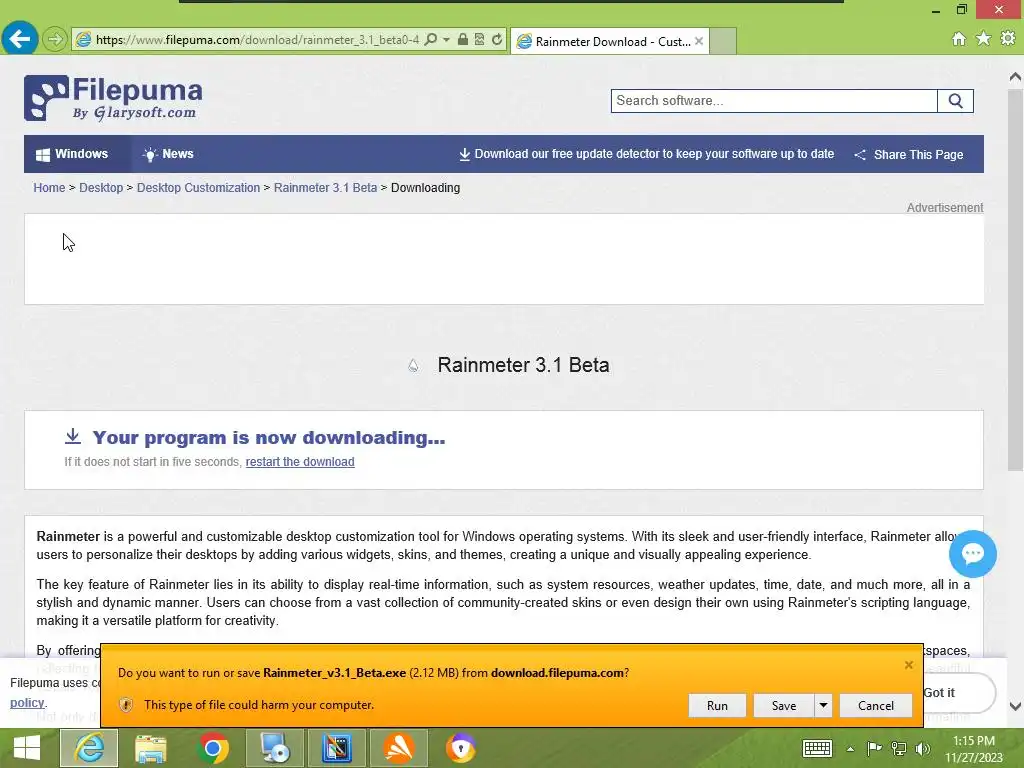Refresh the page with reload icon
Image resolution: width=1024 pixels, height=768 pixels.
(497, 39)
